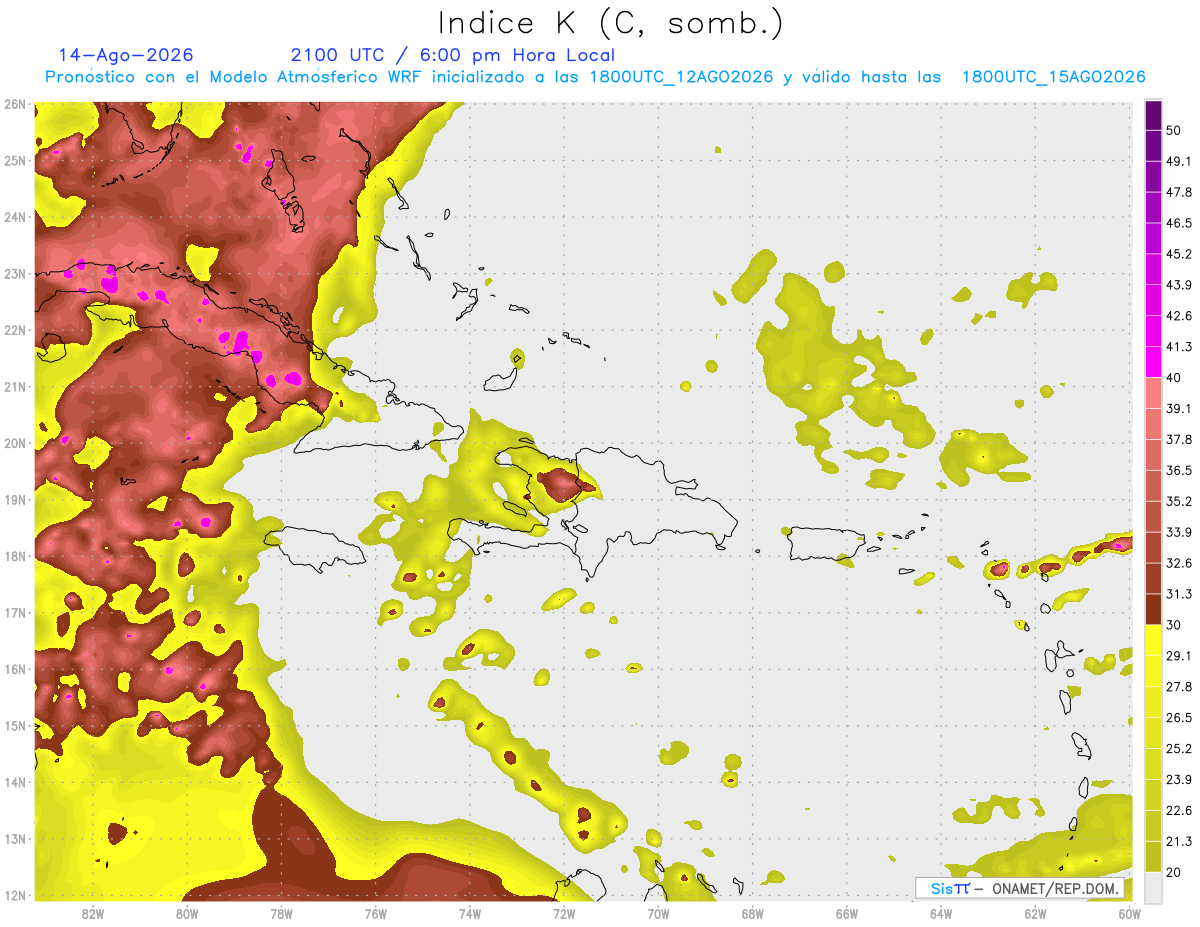Click the "Indice K (C, somb.)" title
This screenshot has height=927, width=1200.
[610, 23]
